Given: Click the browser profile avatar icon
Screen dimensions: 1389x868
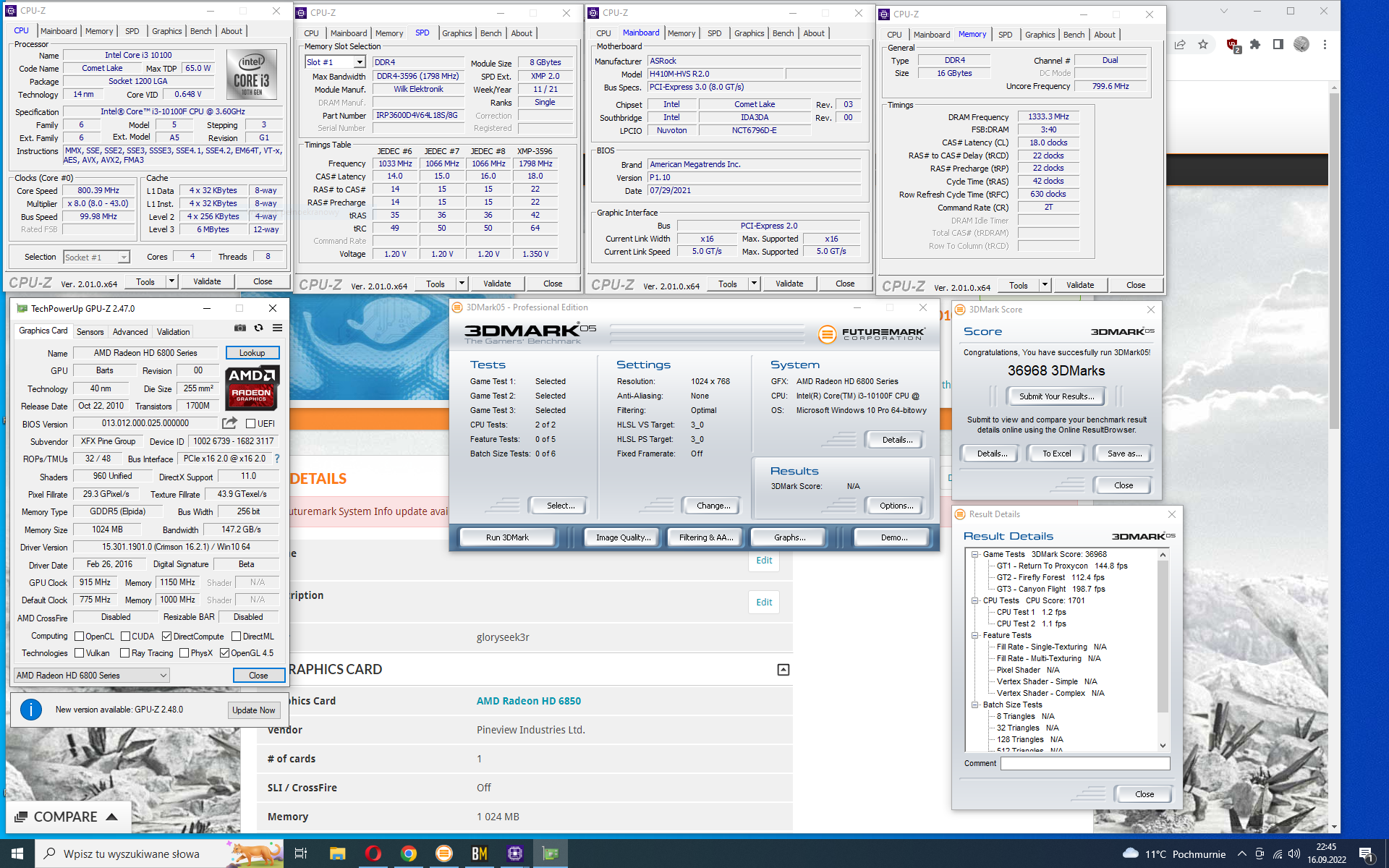Looking at the screenshot, I should click(1301, 45).
